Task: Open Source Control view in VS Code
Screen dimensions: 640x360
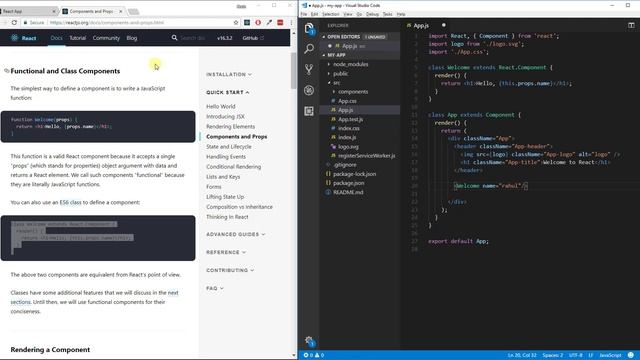Action: click(x=309, y=69)
